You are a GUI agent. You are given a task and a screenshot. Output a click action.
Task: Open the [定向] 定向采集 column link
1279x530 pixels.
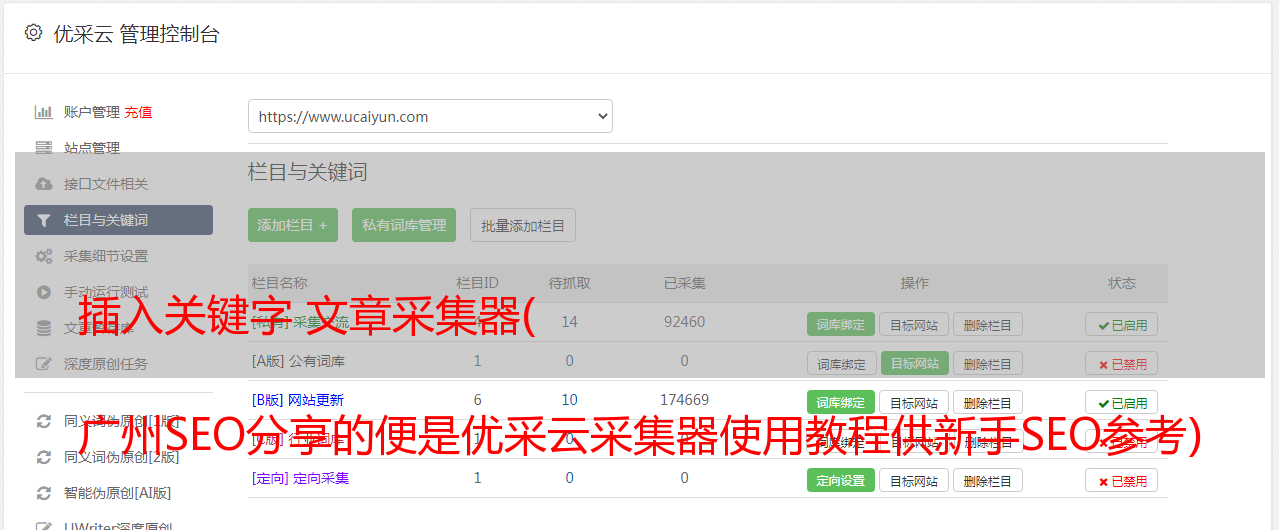click(x=300, y=478)
